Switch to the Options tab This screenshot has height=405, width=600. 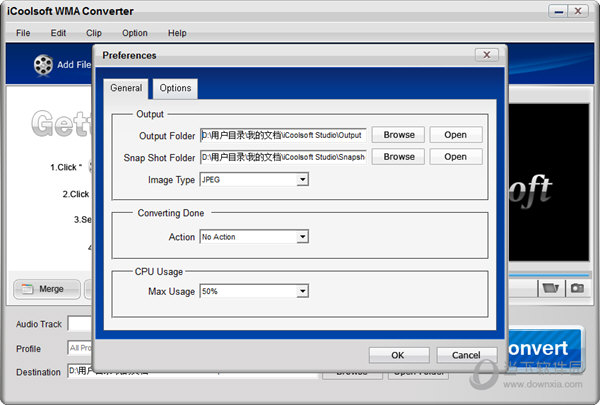175,88
